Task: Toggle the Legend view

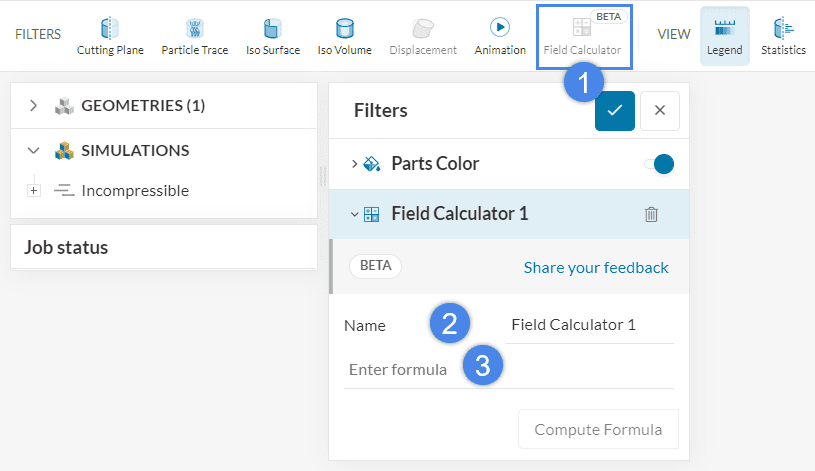Action: (x=725, y=36)
